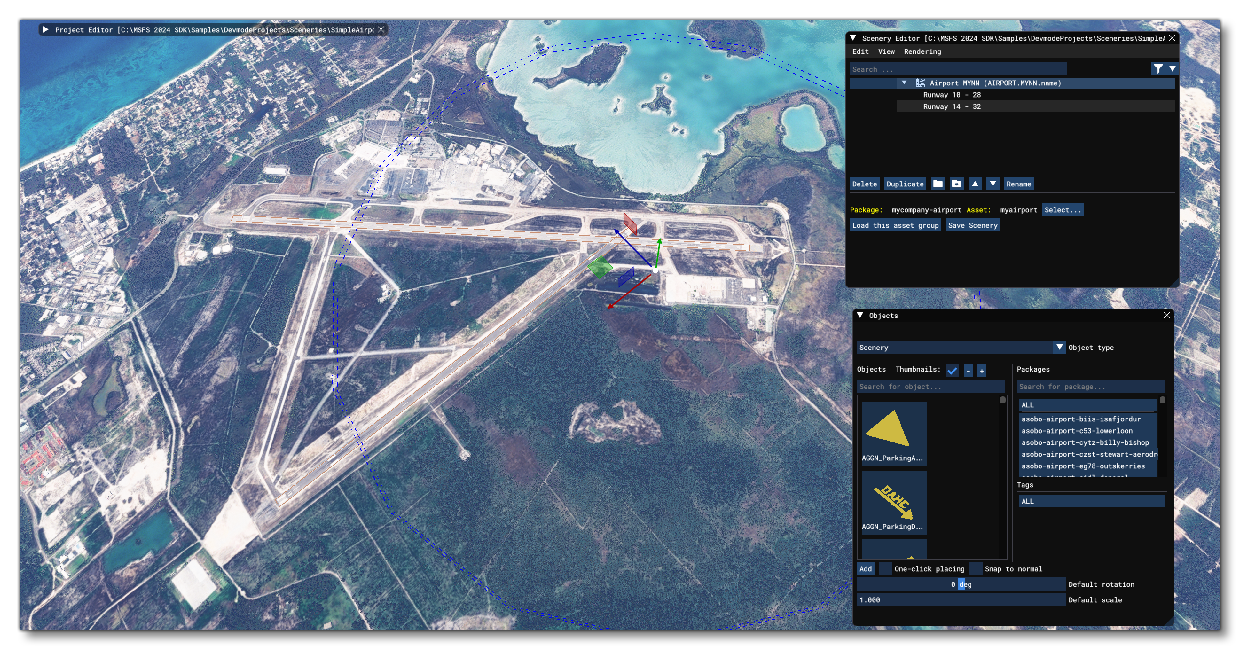Click the Default rotation value field
Viewport: 1240px width, 650px height.
[x=958, y=584]
